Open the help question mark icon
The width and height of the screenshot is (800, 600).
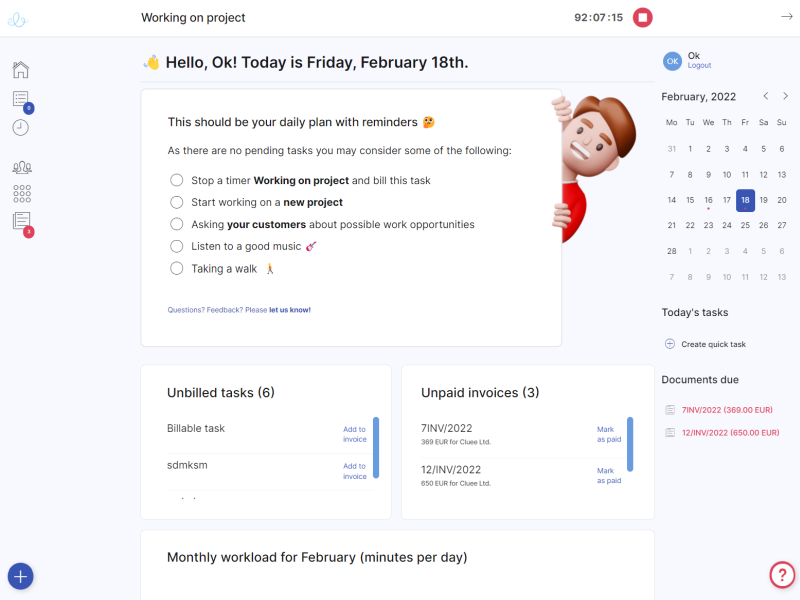tap(782, 575)
